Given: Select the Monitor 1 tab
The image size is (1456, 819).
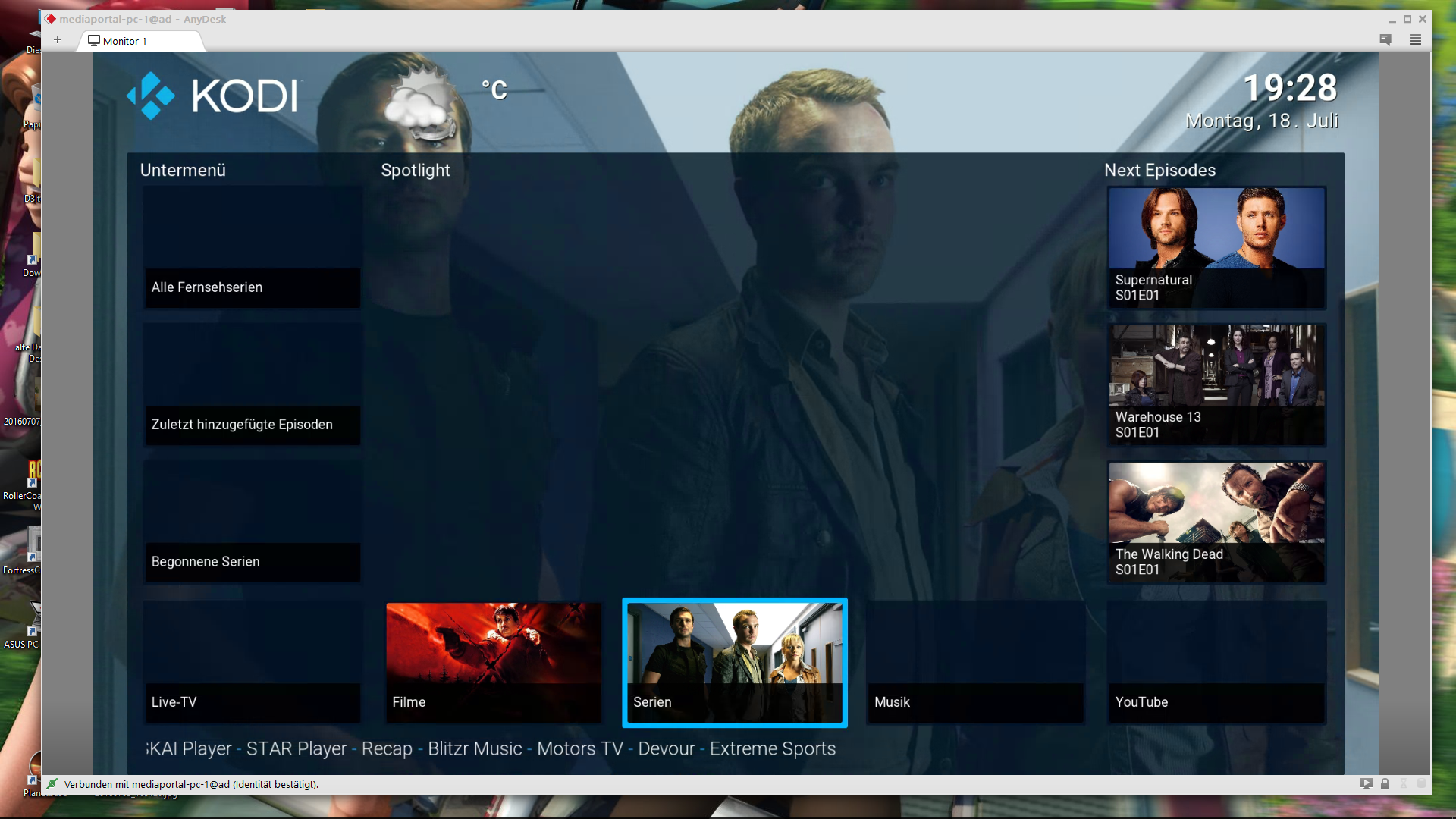Looking at the screenshot, I should [x=141, y=41].
